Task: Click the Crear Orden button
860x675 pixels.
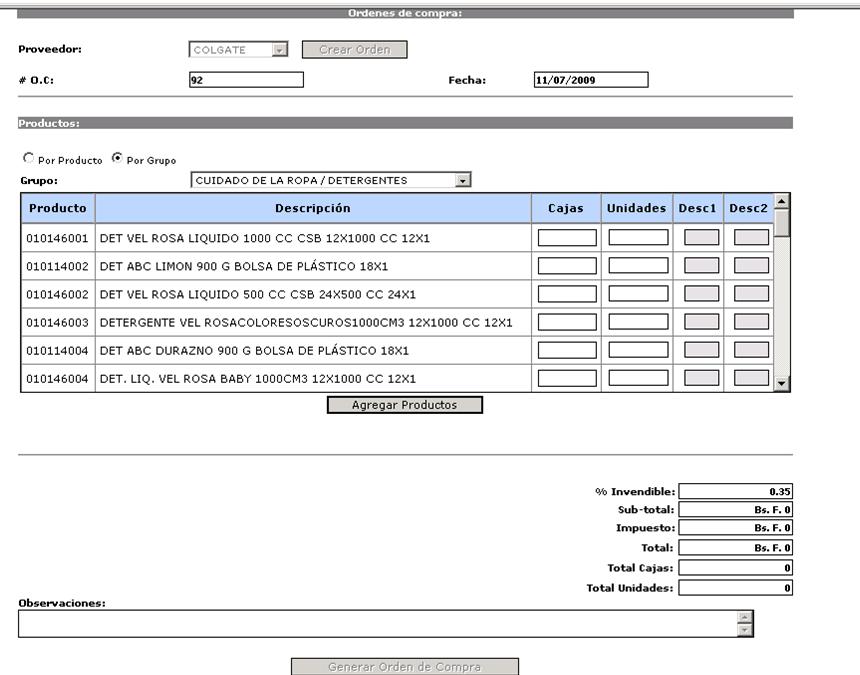Action: pos(355,49)
